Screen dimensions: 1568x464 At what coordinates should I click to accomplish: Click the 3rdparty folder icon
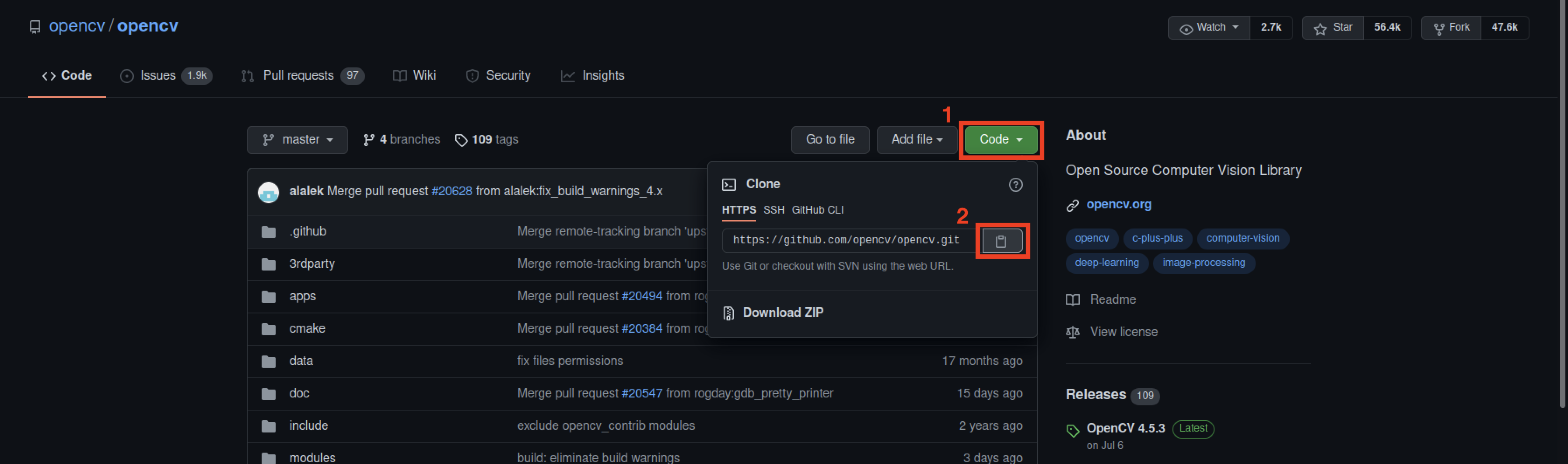pos(269,264)
